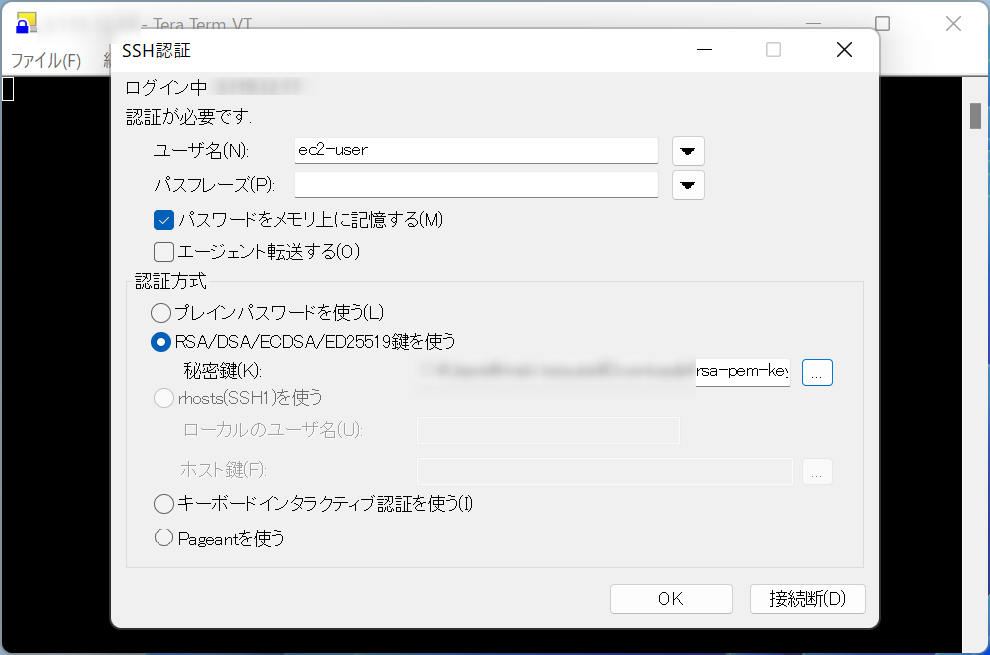This screenshot has width=990, height=655.
Task: Close the Tera Term VT window
Action: [953, 24]
